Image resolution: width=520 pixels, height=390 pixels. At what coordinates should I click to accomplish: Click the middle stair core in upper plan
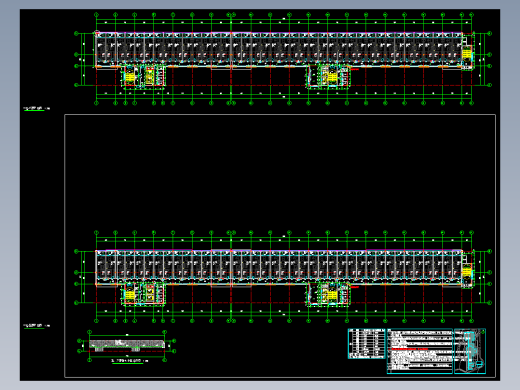click(328, 76)
